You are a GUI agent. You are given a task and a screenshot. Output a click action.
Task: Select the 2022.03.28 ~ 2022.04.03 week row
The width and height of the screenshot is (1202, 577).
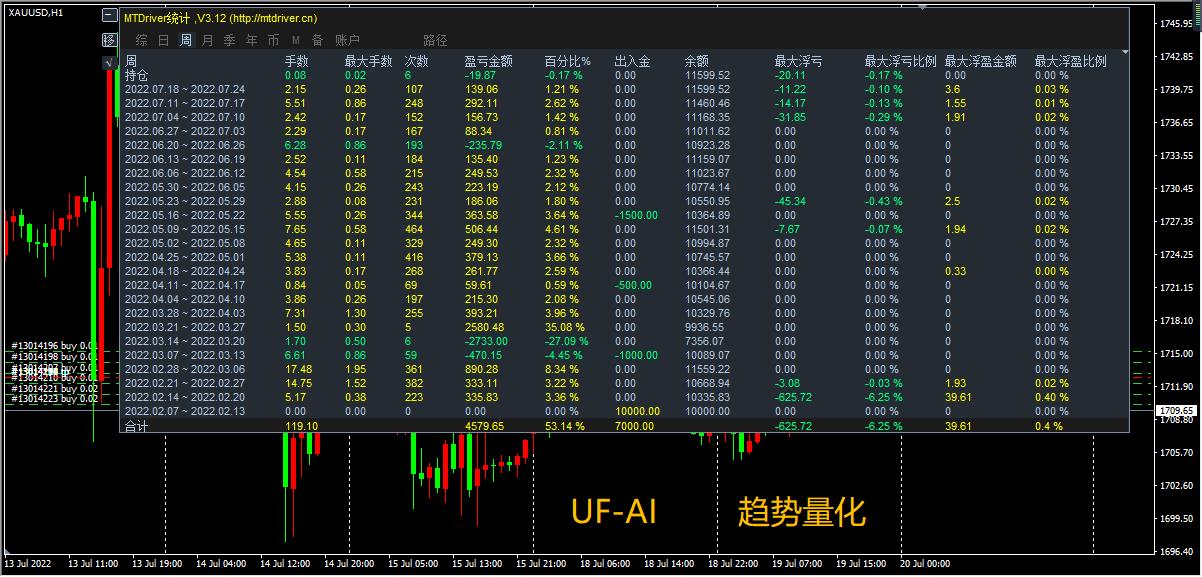click(624, 313)
